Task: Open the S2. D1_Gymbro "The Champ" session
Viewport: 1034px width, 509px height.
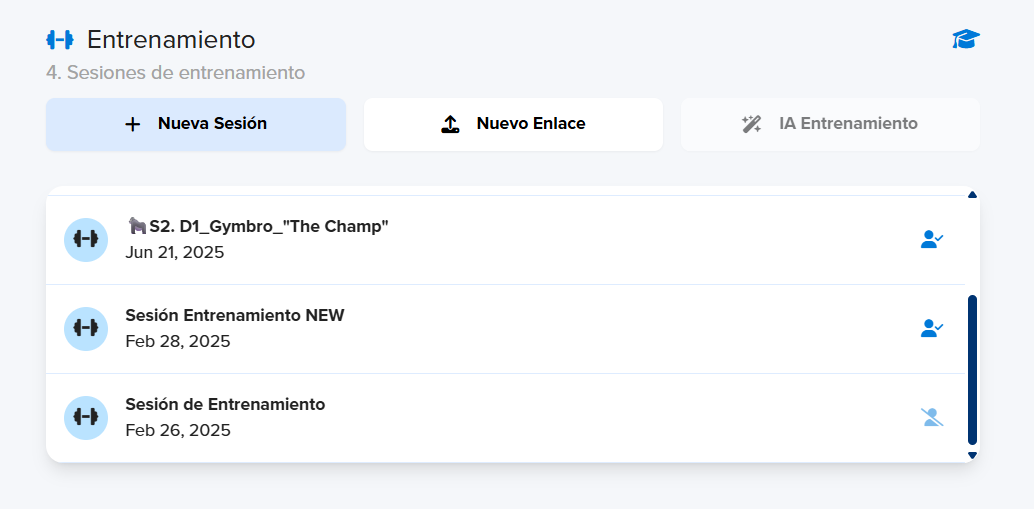Action: pyautogui.click(x=505, y=240)
